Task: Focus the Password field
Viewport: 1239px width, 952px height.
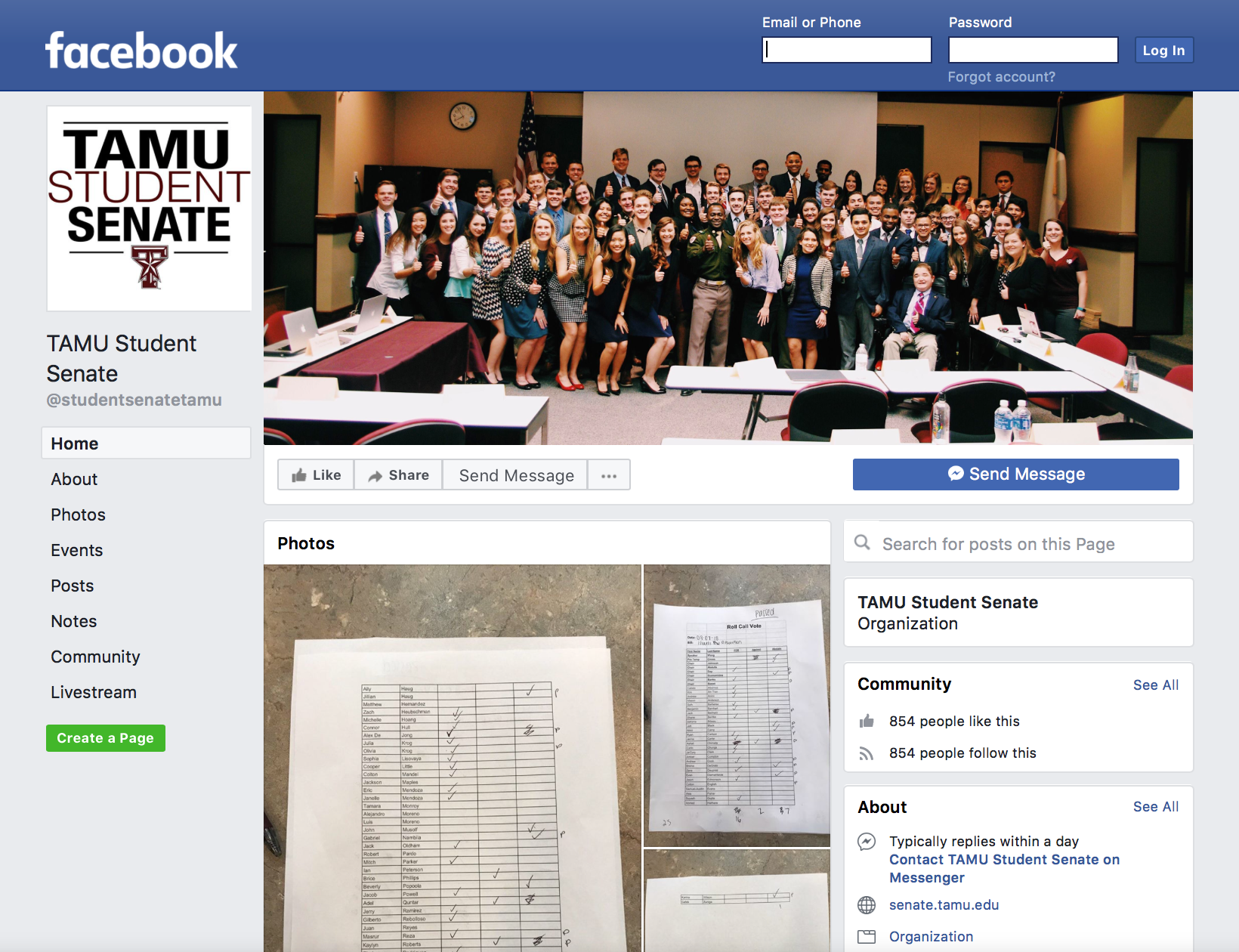Action: (x=1034, y=50)
